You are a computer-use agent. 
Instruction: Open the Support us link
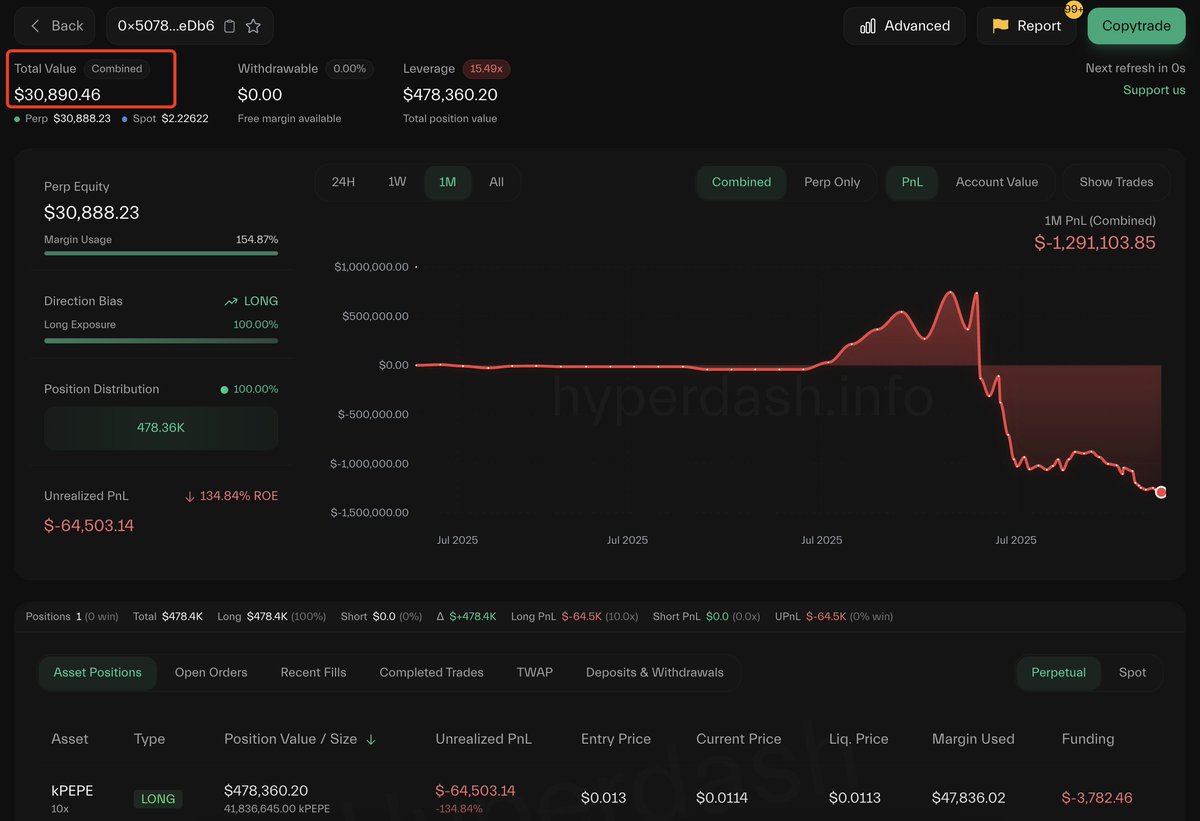point(1154,90)
